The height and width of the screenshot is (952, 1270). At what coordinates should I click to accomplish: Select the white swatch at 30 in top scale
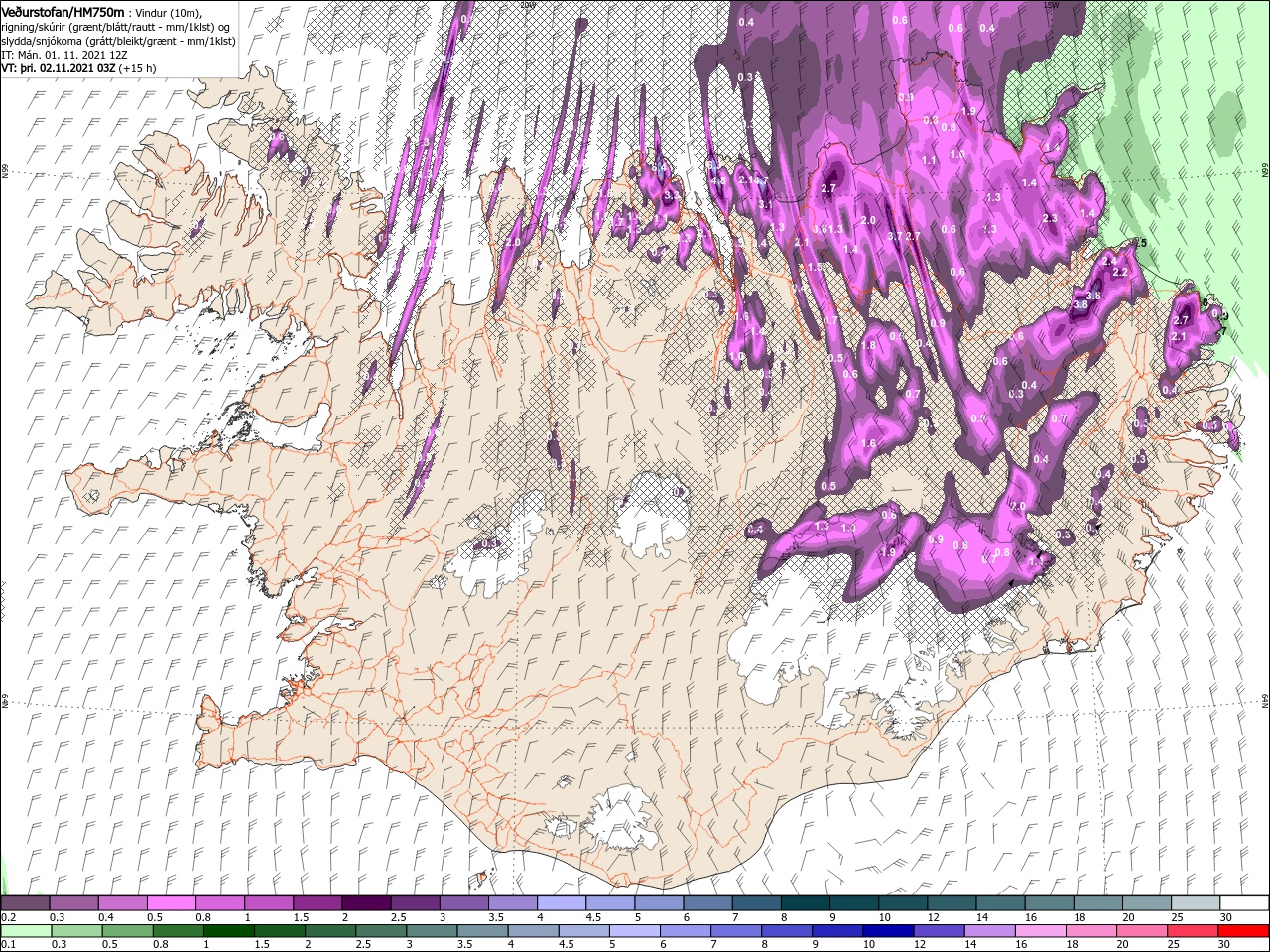click(x=1244, y=903)
